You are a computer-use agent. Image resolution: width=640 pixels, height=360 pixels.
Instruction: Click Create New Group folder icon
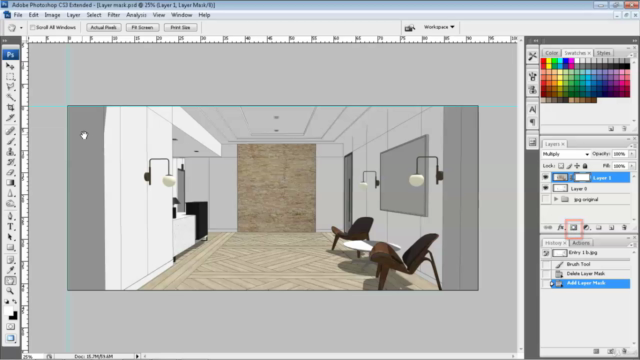(x=599, y=227)
